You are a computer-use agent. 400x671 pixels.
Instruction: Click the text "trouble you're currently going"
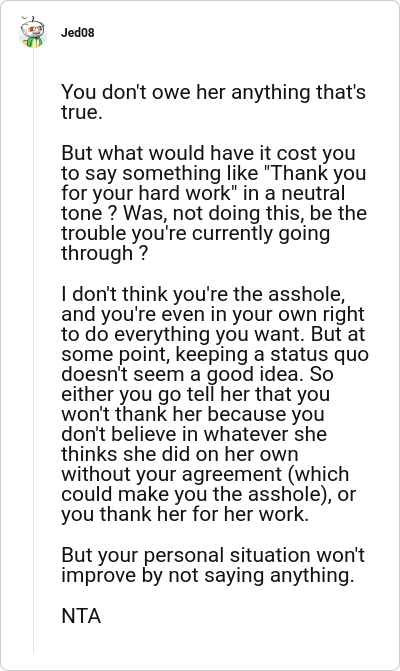tap(196, 233)
